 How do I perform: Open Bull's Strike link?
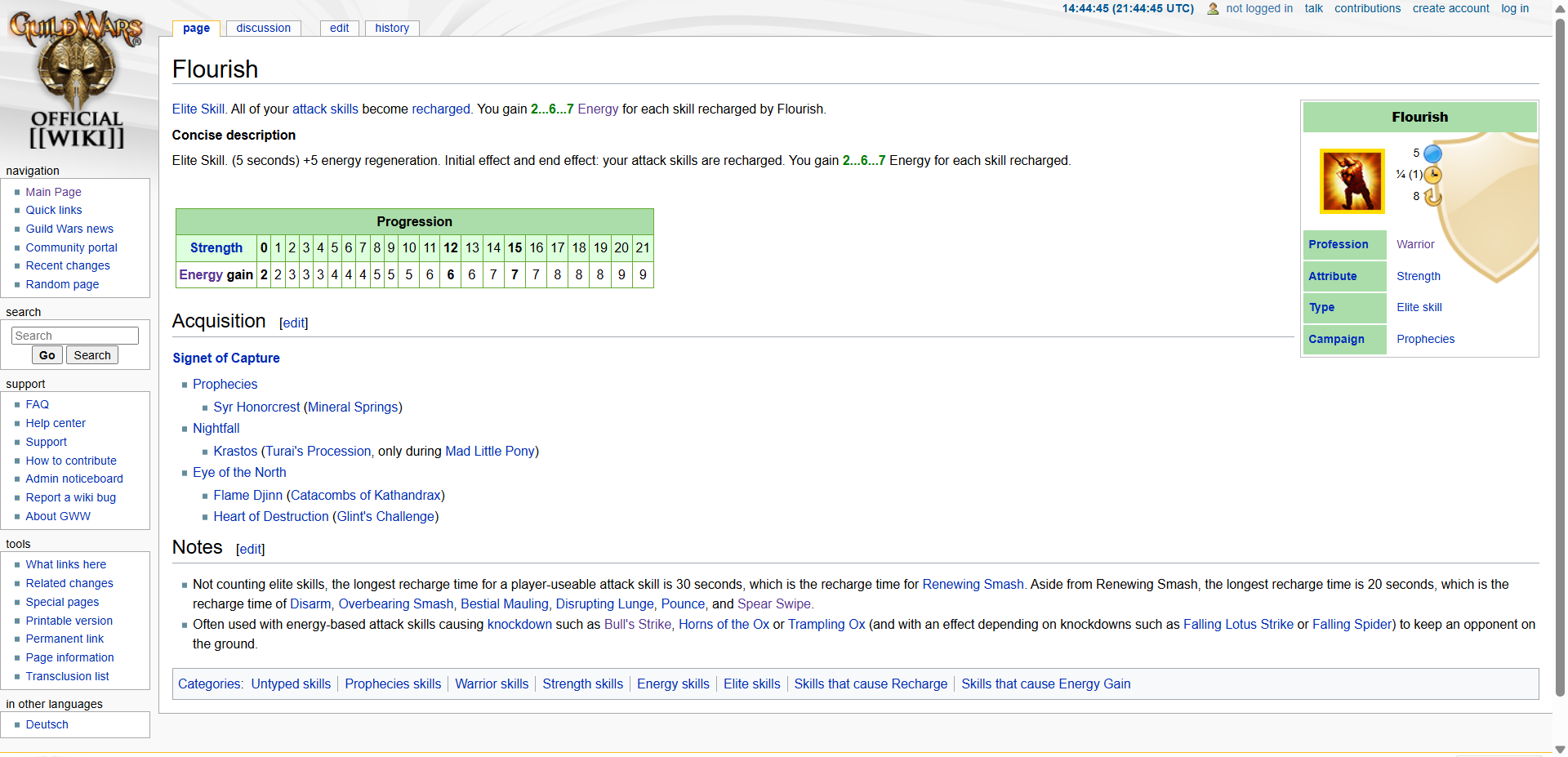pyautogui.click(x=638, y=624)
